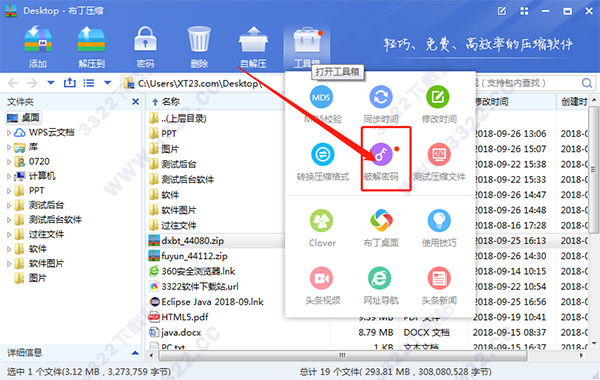The width and height of the screenshot is (600, 380).
Task: Expand the 过往文件 tree node
Action: pos(8,234)
